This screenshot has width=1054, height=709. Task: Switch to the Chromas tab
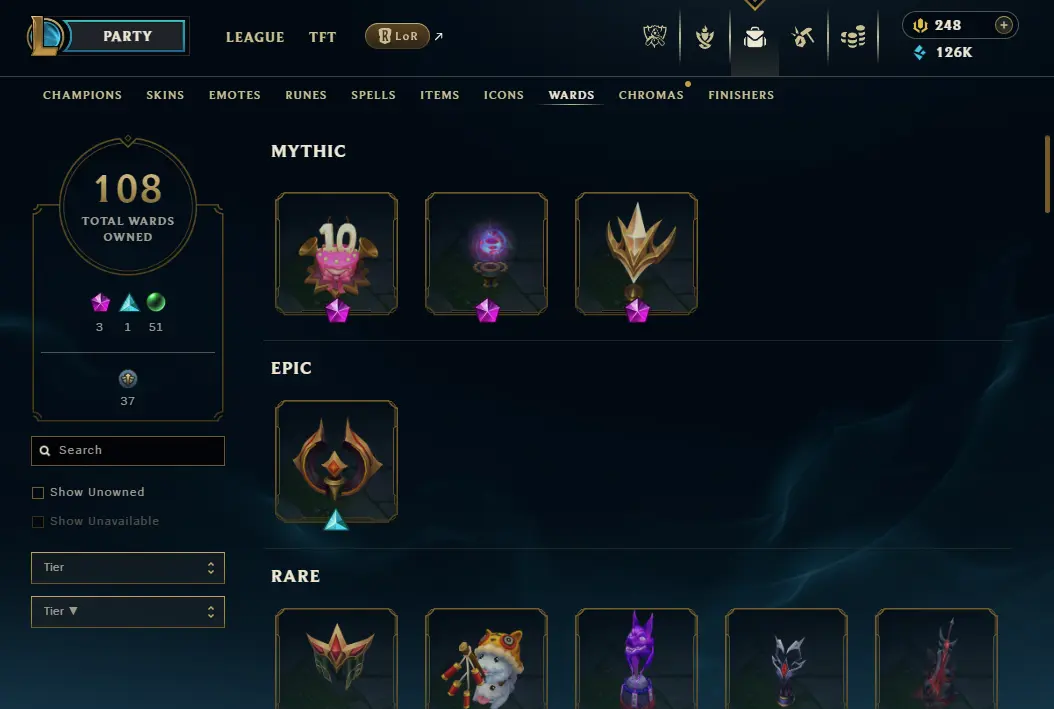[651, 95]
